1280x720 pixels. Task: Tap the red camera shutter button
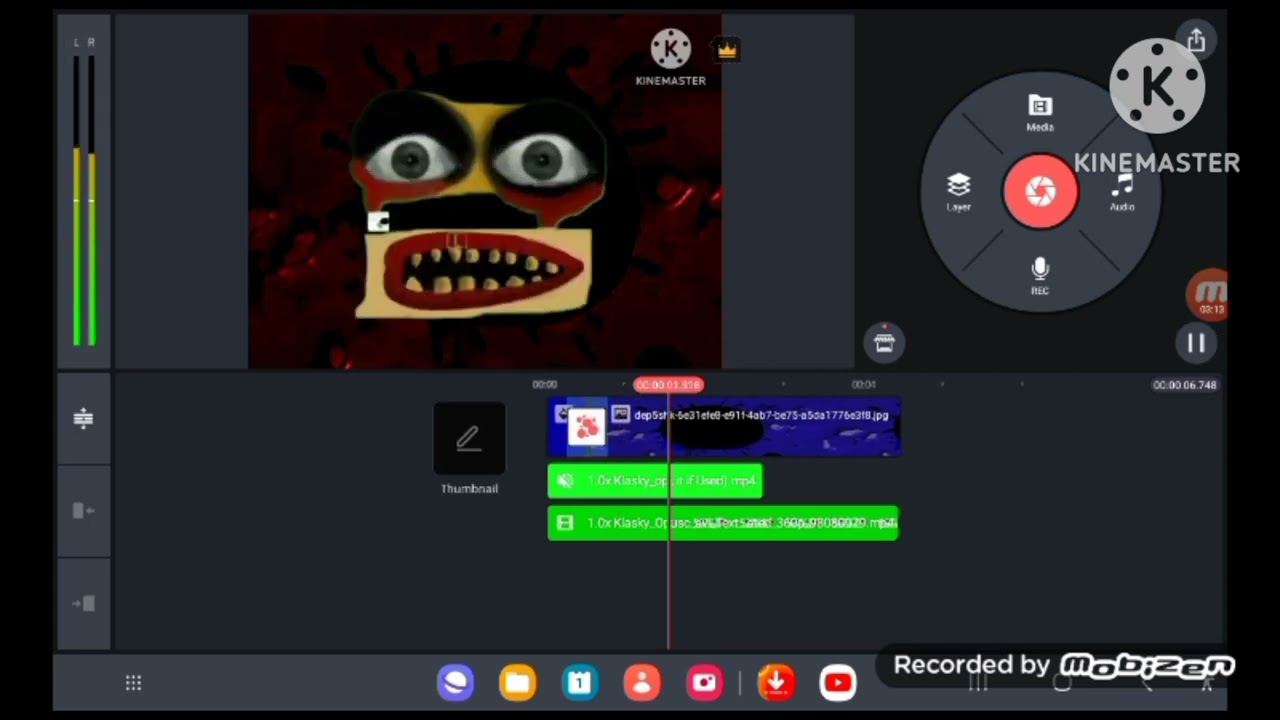pos(1040,190)
